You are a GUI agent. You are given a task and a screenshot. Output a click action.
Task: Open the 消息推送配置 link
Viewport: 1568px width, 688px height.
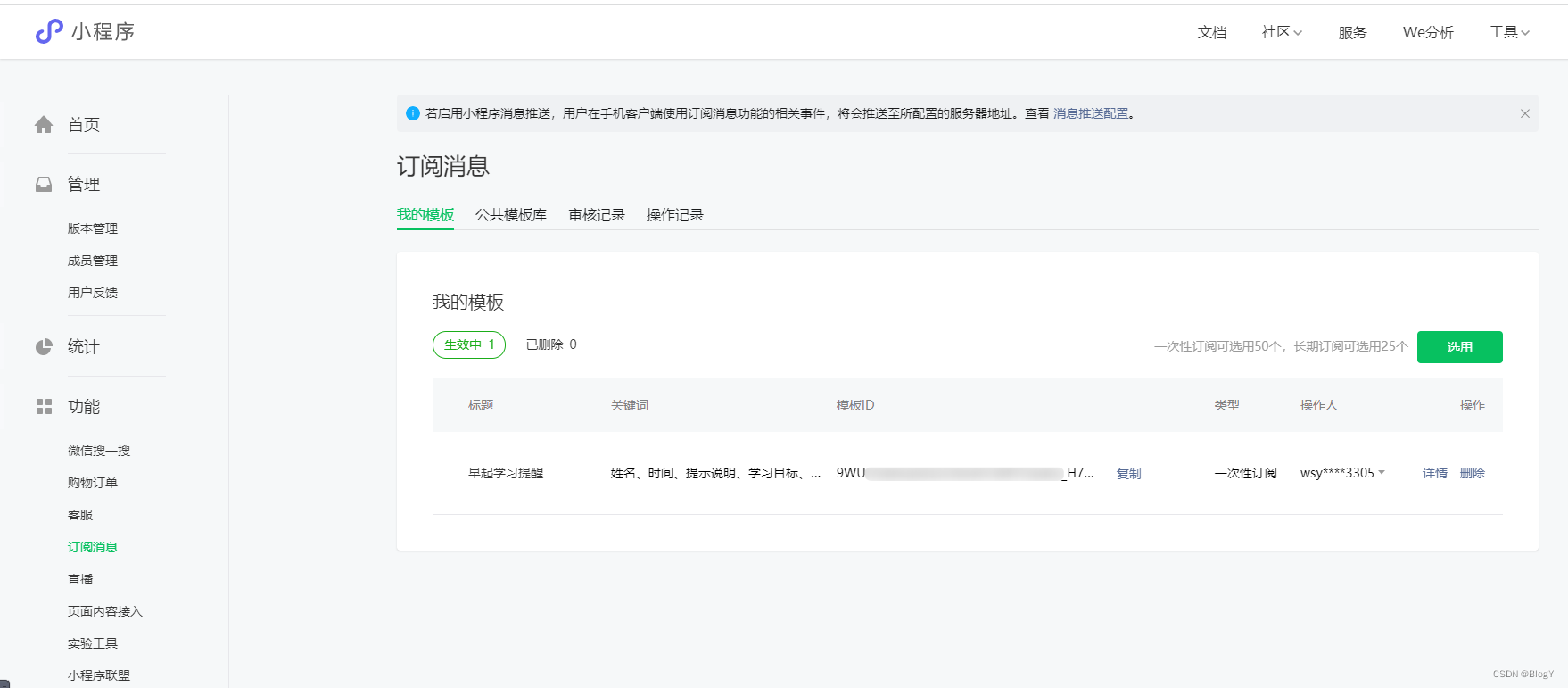1091,113
